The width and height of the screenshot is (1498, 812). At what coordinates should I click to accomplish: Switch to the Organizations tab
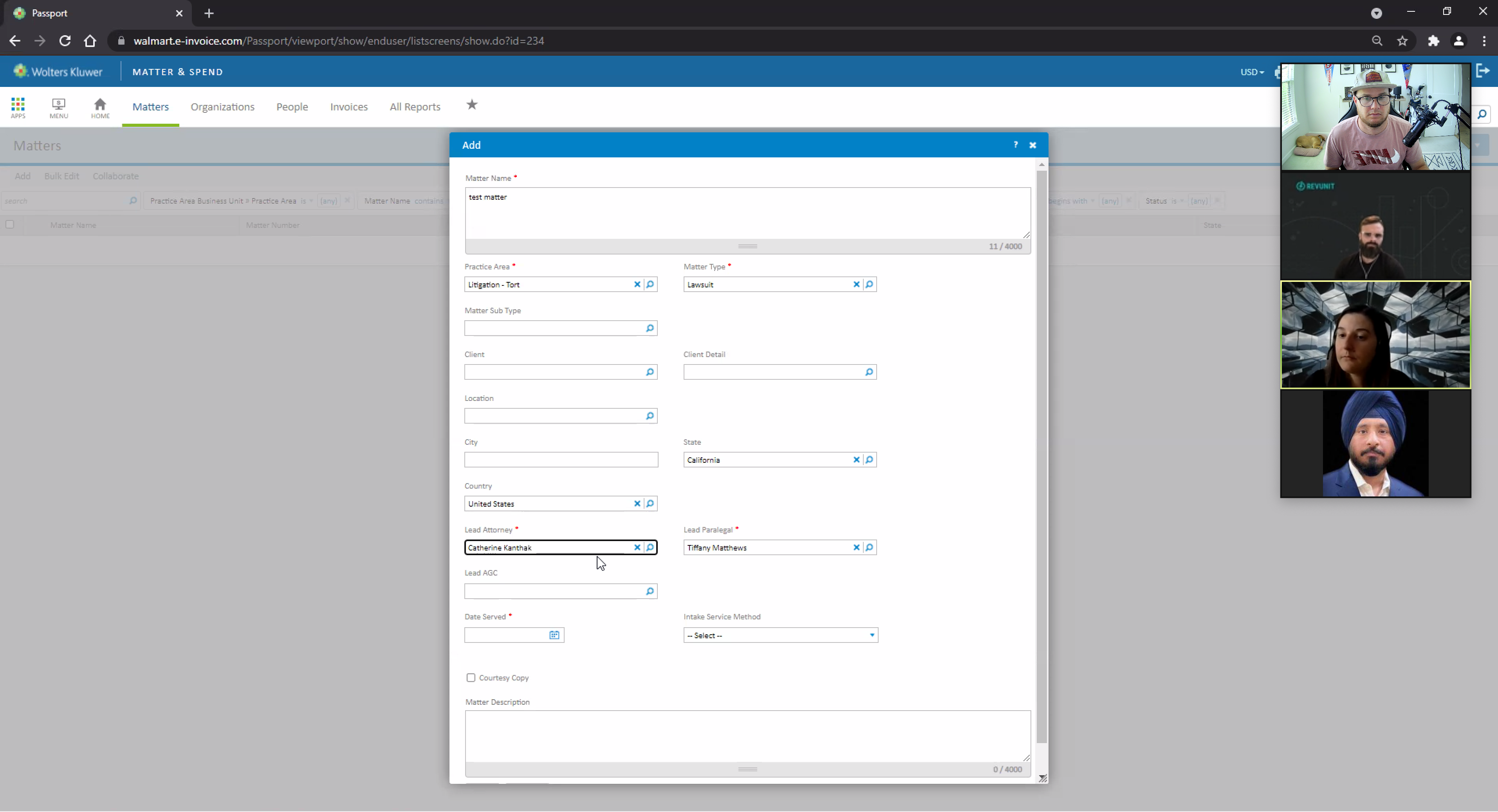[223, 107]
